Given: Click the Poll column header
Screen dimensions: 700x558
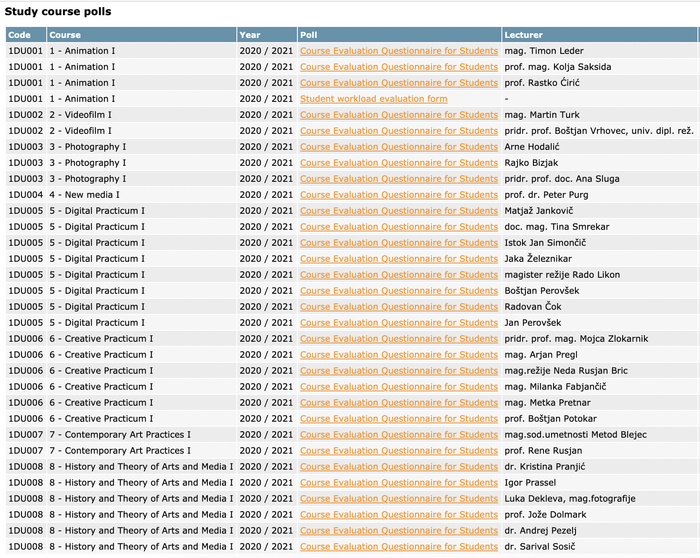Looking at the screenshot, I should pyautogui.click(x=400, y=35).
